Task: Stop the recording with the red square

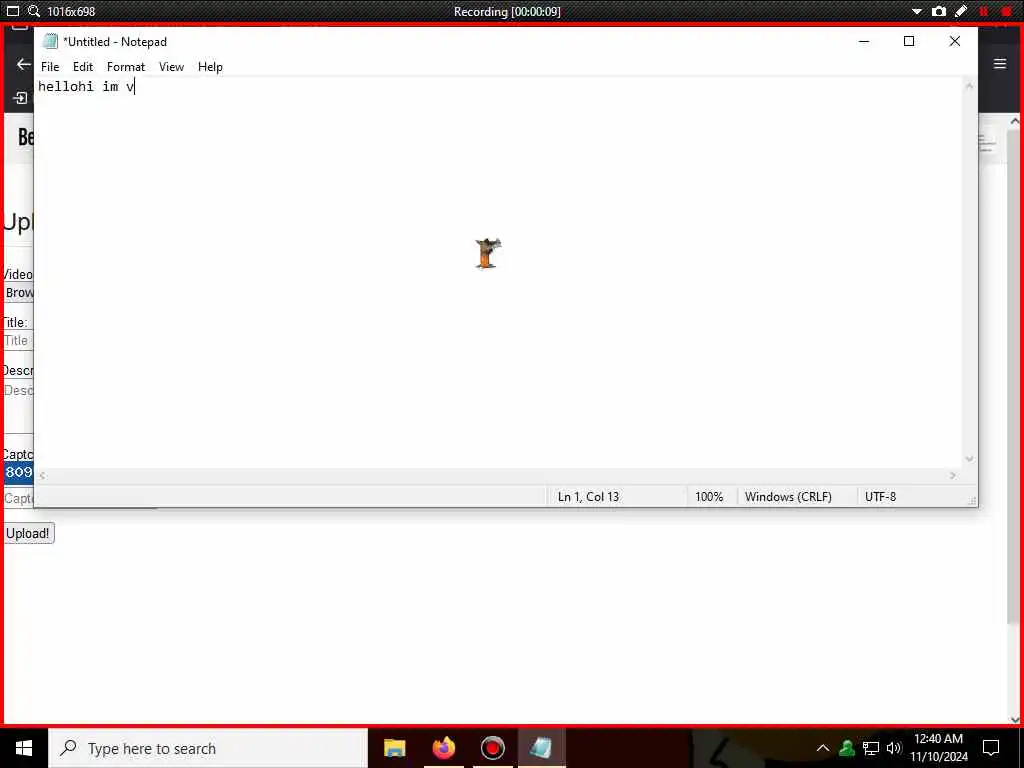Action: click(1006, 11)
